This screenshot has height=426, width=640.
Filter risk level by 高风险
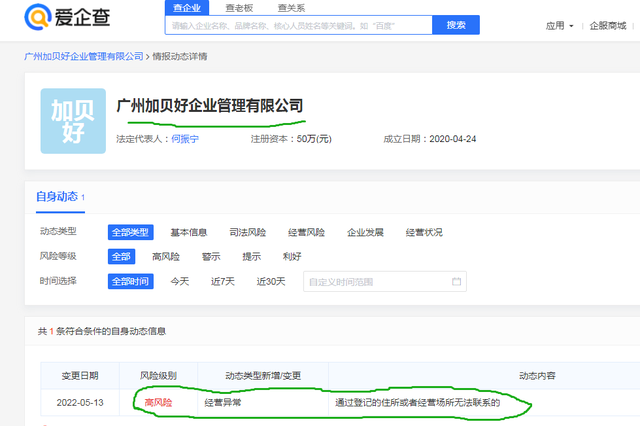pyautogui.click(x=166, y=257)
